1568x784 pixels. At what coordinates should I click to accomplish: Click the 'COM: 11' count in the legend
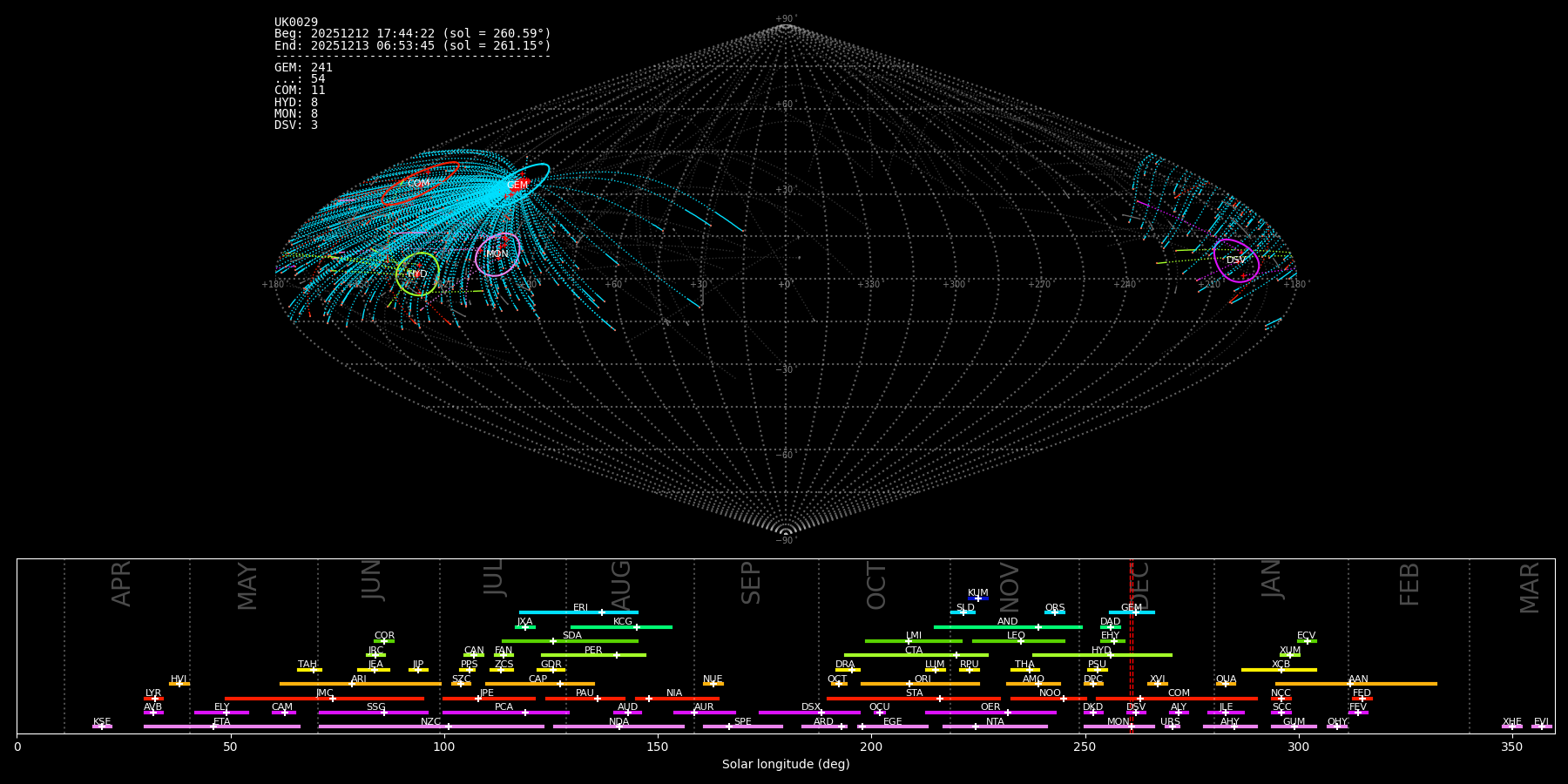pos(300,91)
